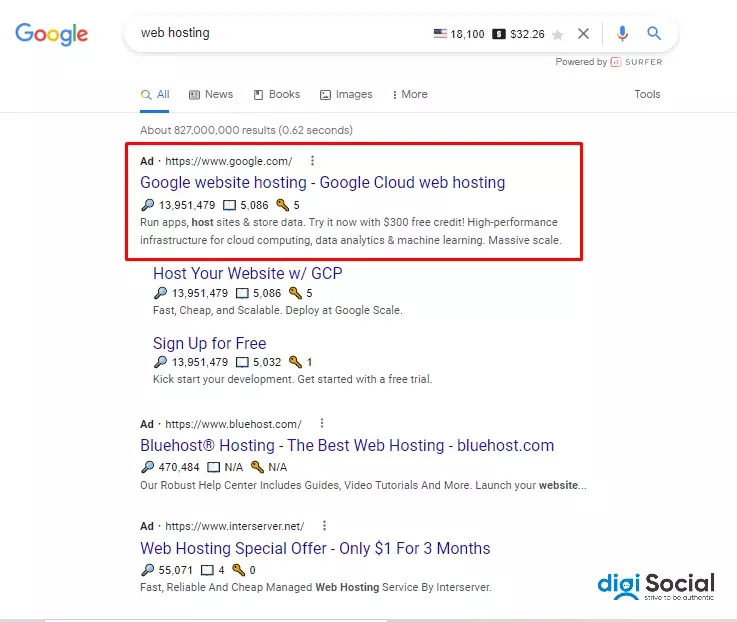The width and height of the screenshot is (737, 622).
Task: Switch to the Books tab
Action: point(277,94)
